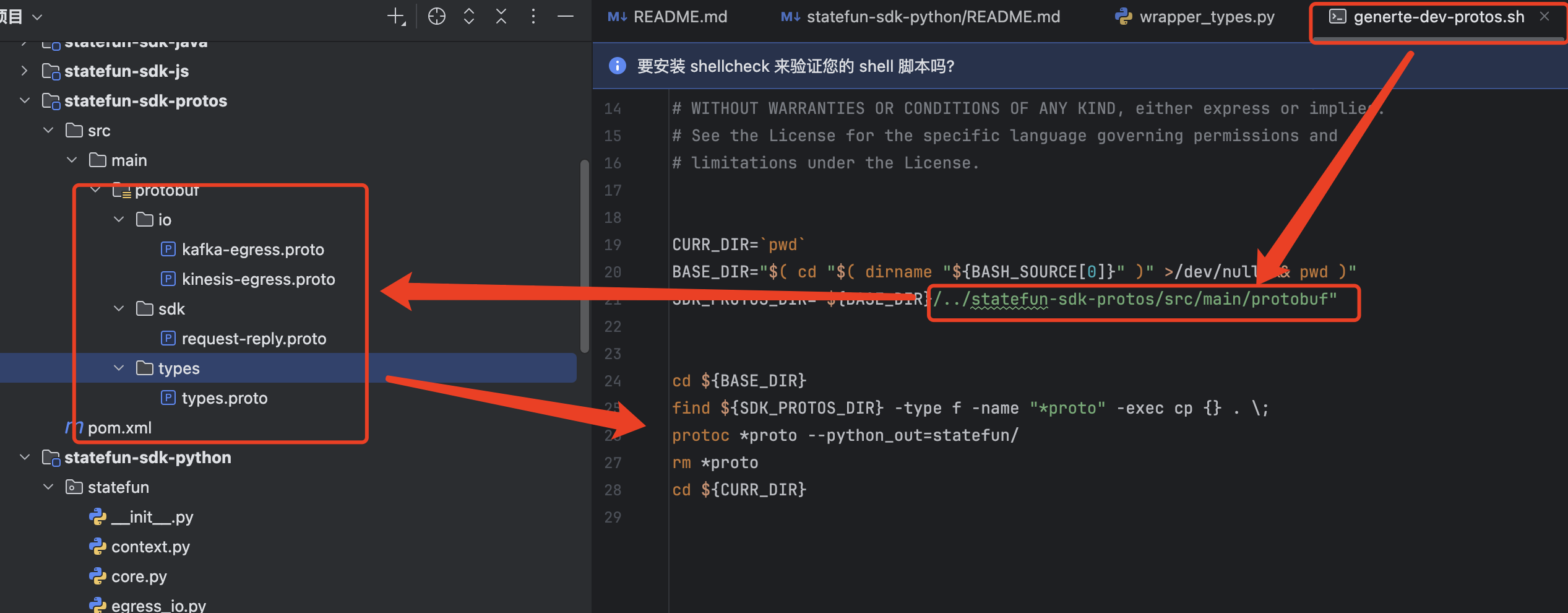Switch to README.md tab
Screen dimensions: 1568x613
pos(668,17)
